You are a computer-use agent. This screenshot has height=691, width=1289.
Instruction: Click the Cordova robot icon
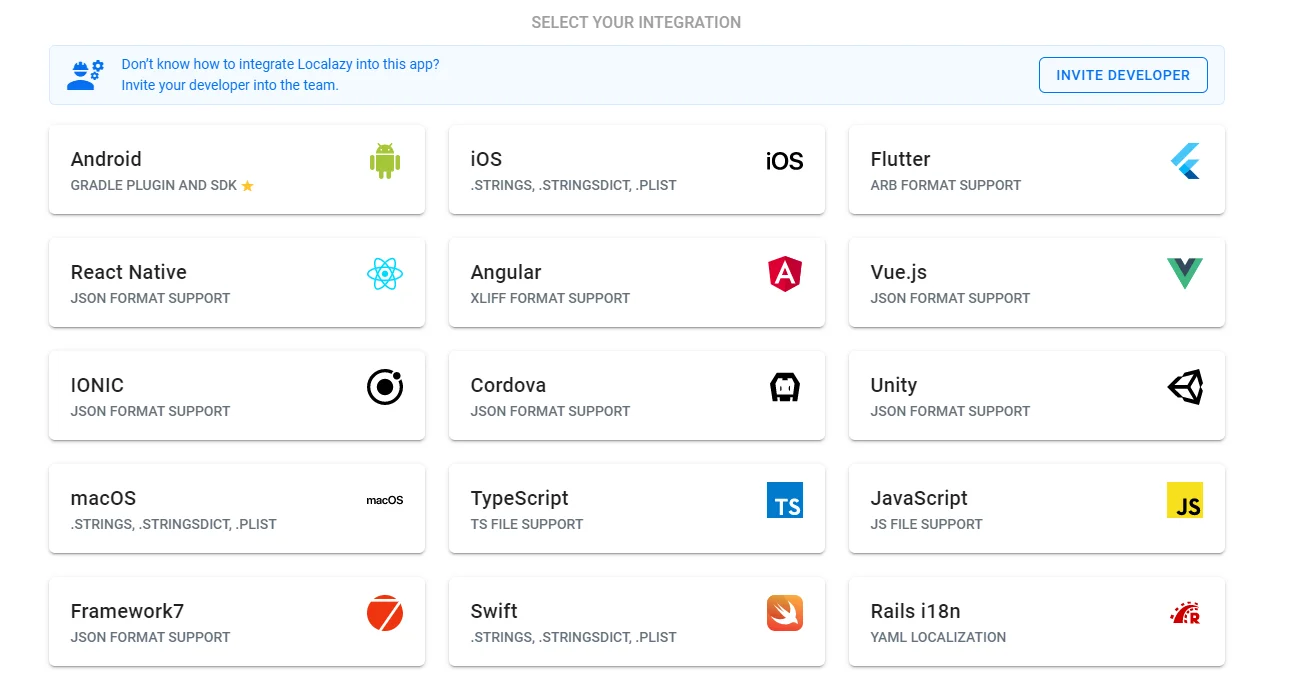click(784, 386)
